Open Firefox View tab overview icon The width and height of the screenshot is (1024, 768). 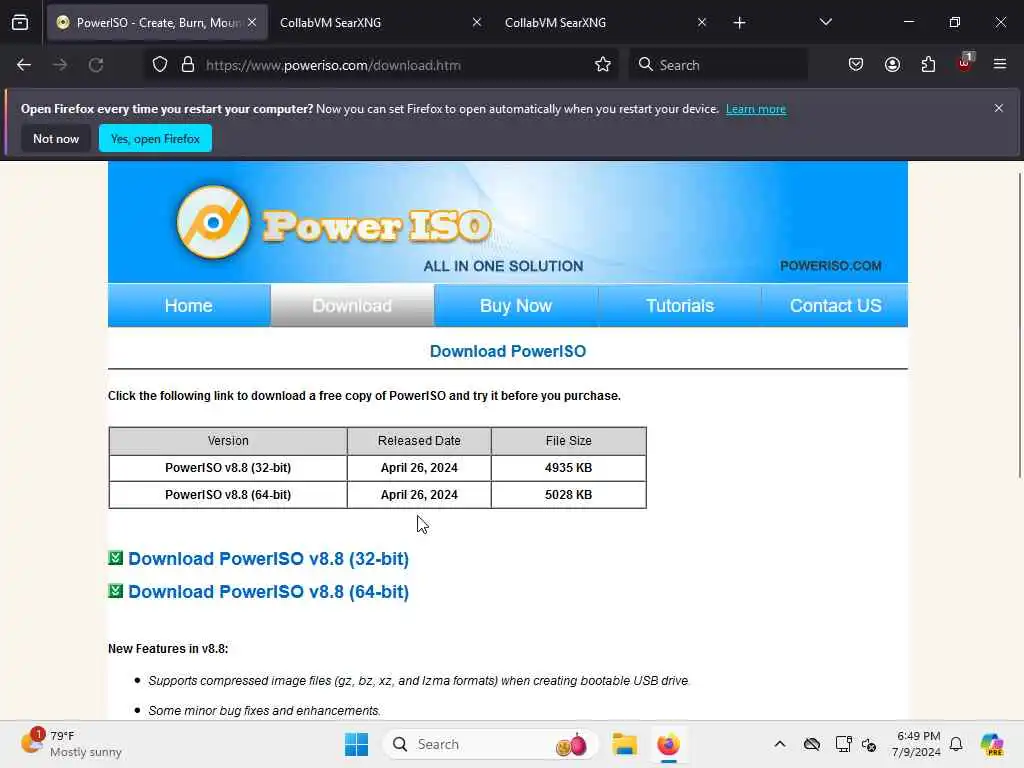[20, 23]
